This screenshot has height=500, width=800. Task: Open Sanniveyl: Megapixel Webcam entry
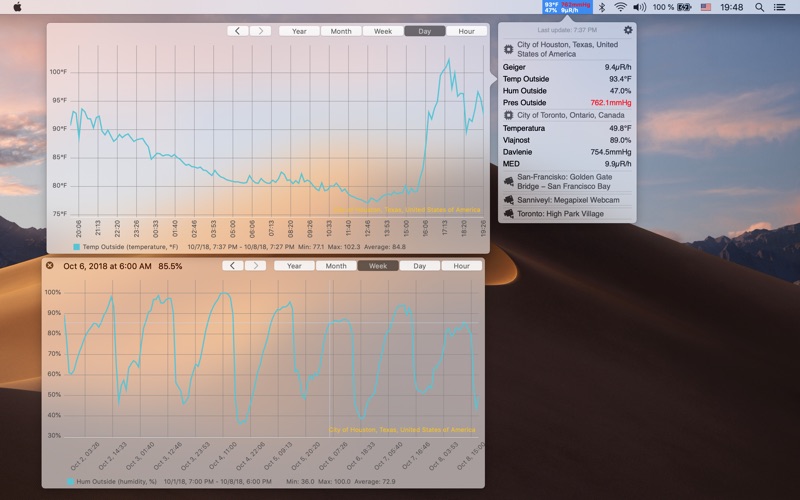[x=567, y=200]
